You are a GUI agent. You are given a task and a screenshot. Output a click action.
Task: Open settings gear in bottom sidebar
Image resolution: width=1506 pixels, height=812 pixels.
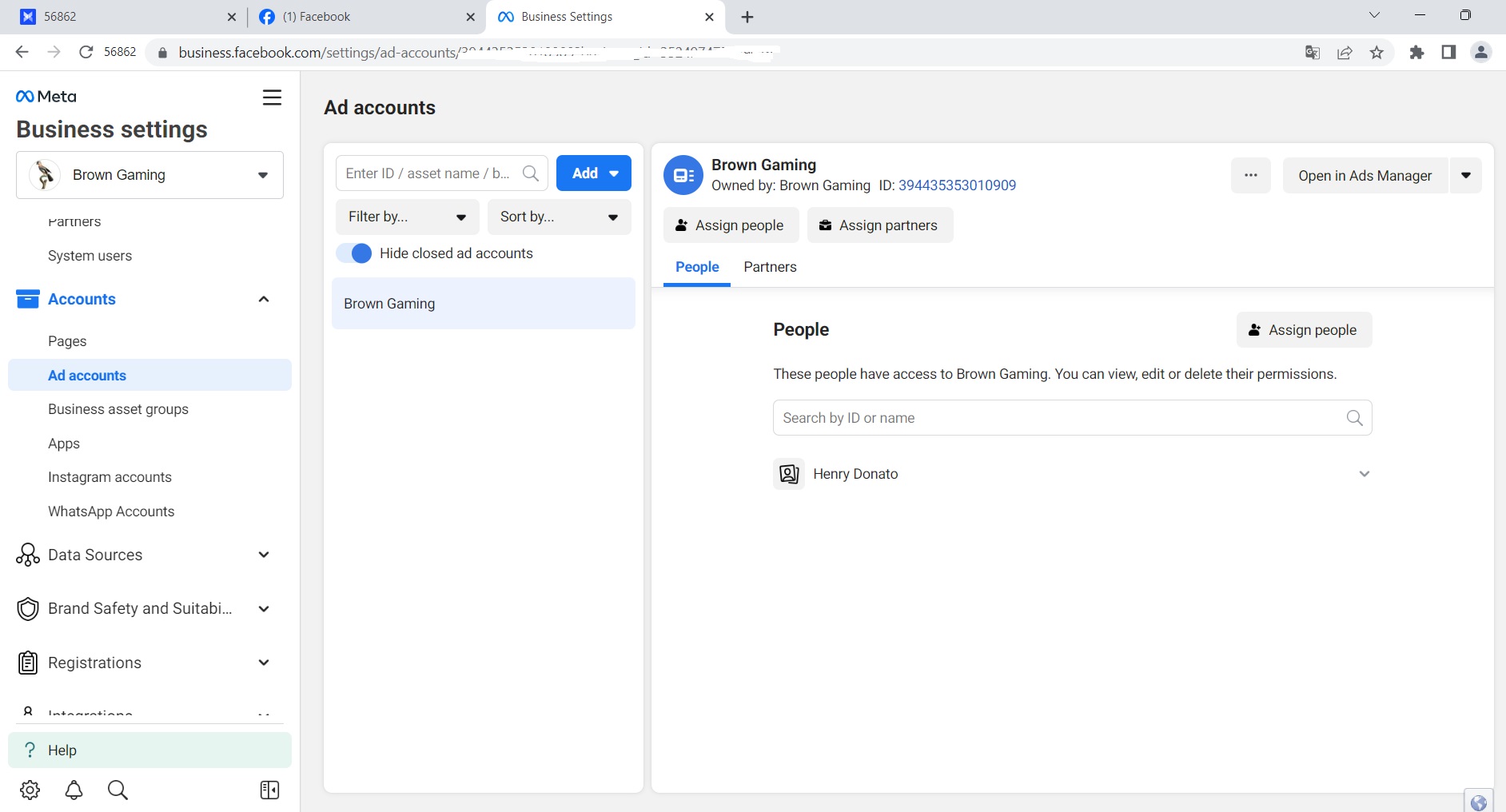30,790
